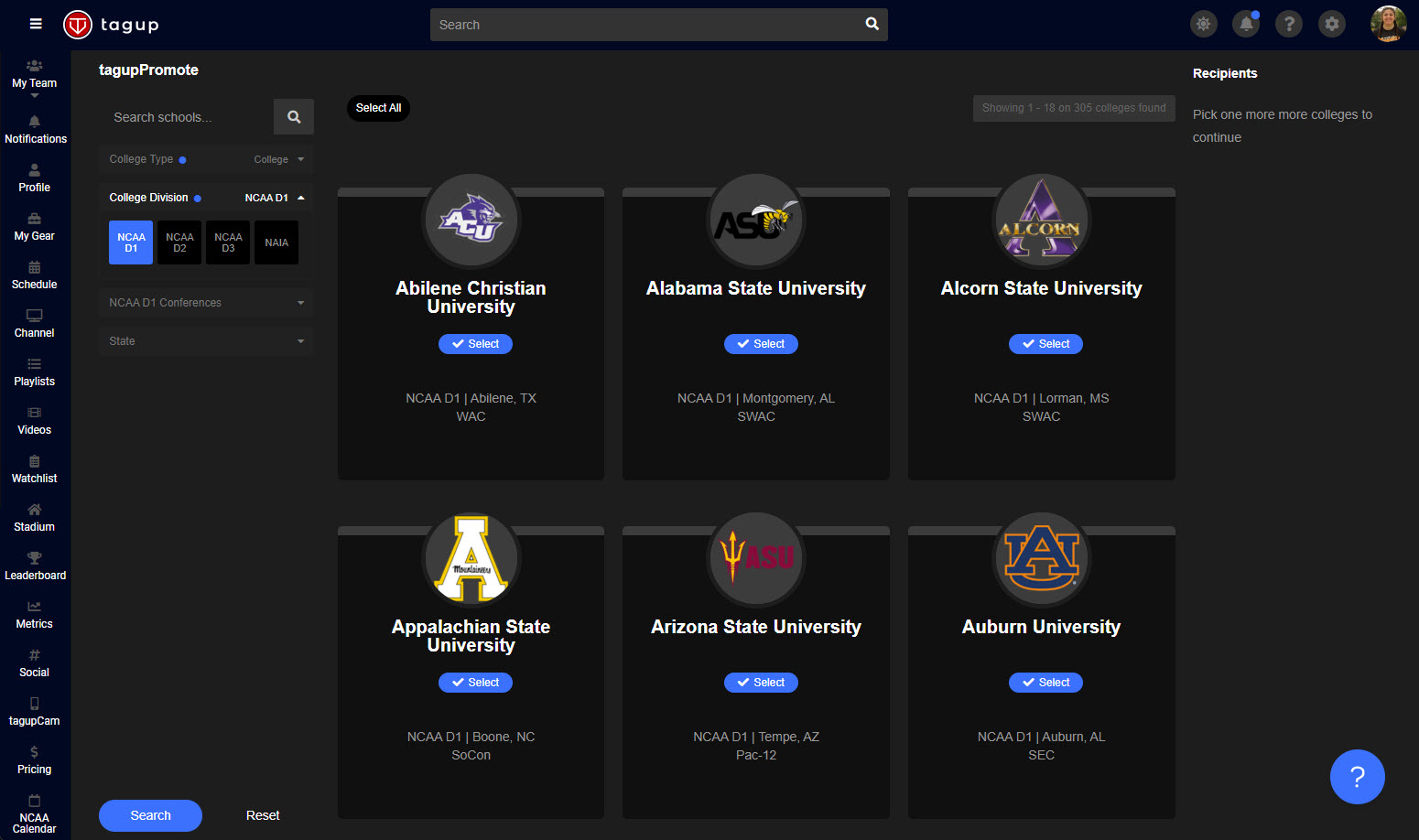Image resolution: width=1419 pixels, height=840 pixels.
Task: Open Metrics in the sidebar
Action: (34, 615)
